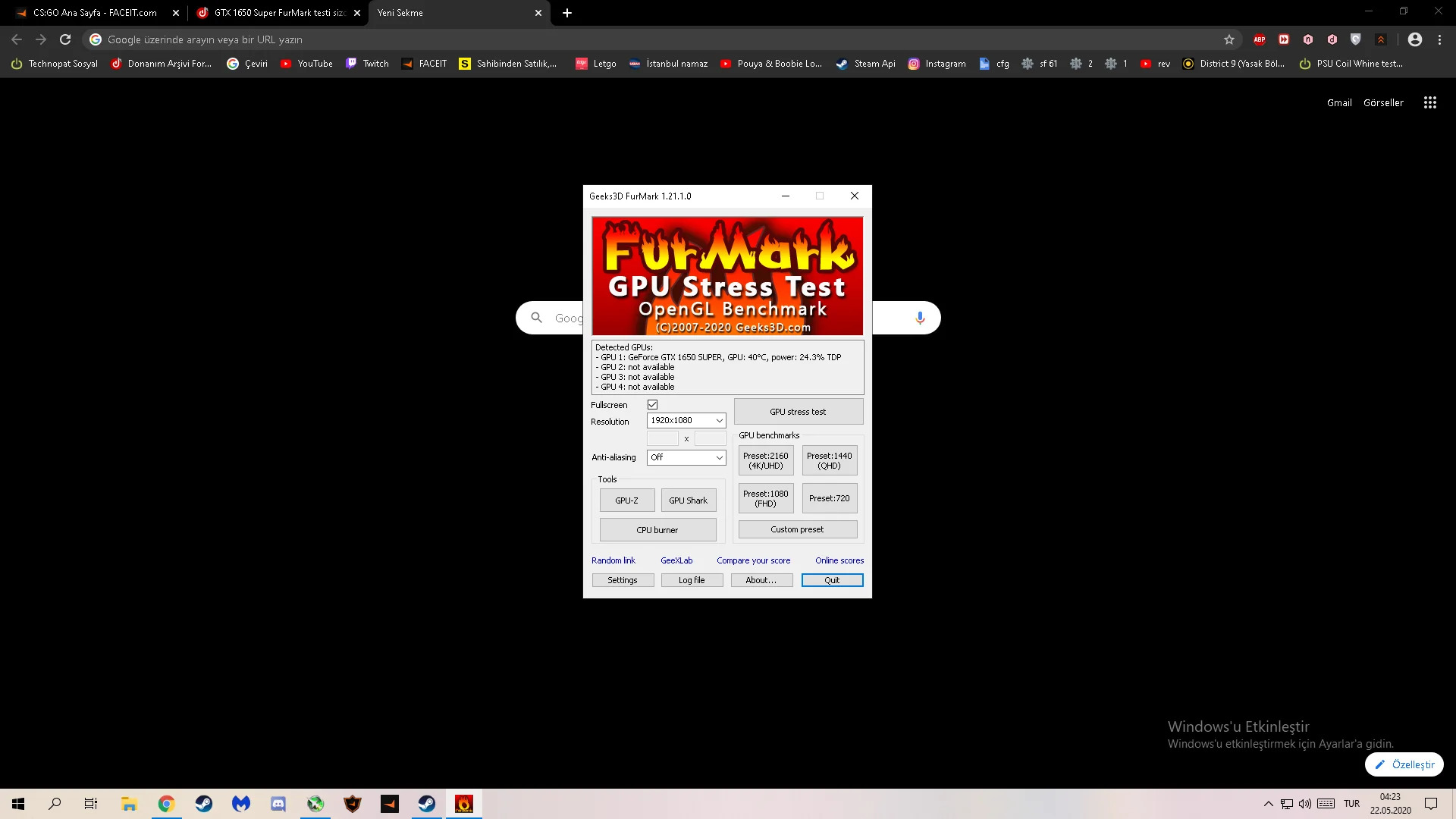Screen dimensions: 1456x819
Task: Switch to FurMark via its taskbar icon
Action: [x=463, y=804]
